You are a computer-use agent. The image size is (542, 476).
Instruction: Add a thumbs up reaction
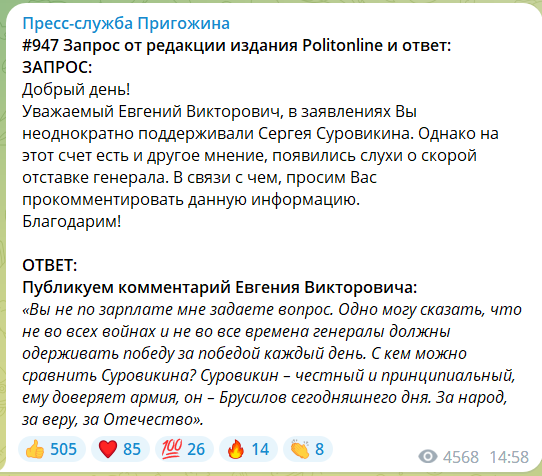(x=52, y=449)
